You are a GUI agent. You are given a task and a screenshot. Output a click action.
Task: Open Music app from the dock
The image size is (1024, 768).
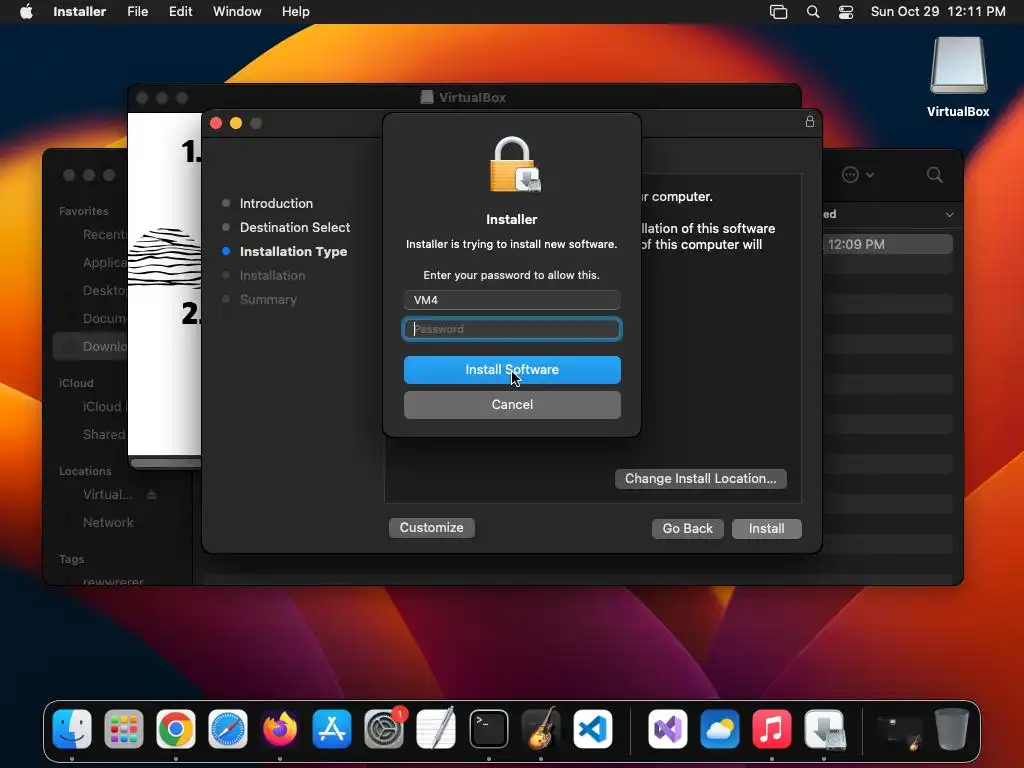[x=771, y=728]
